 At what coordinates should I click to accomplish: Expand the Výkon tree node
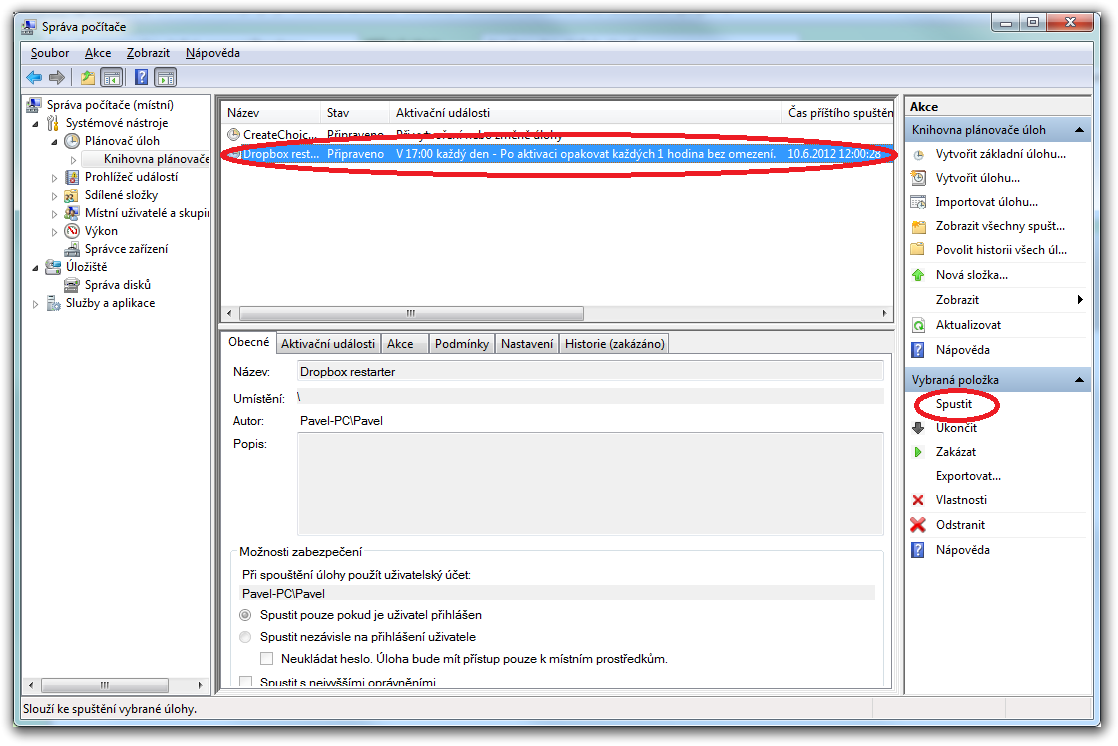[x=54, y=232]
